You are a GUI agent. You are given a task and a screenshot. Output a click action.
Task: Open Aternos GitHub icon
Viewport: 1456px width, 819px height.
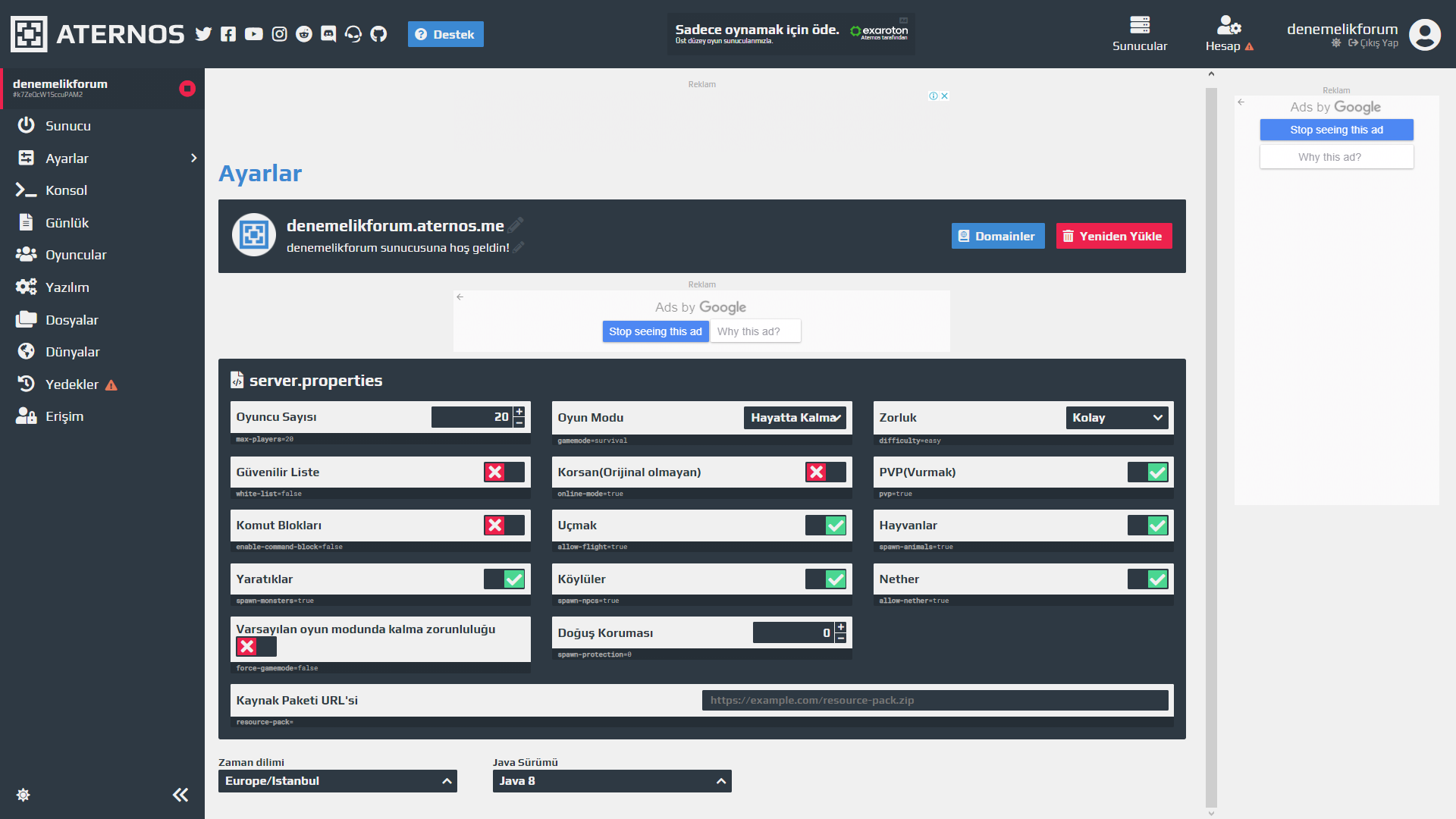coord(378,34)
